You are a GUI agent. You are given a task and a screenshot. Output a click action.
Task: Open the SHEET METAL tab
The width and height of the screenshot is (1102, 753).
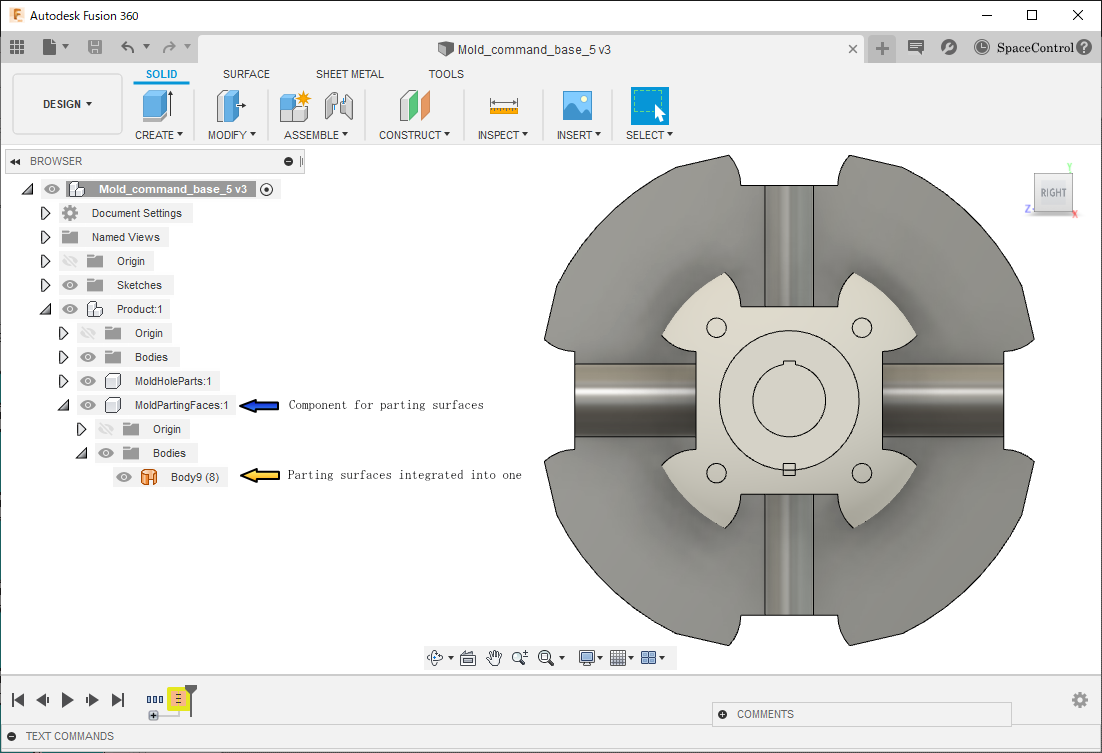pos(349,74)
